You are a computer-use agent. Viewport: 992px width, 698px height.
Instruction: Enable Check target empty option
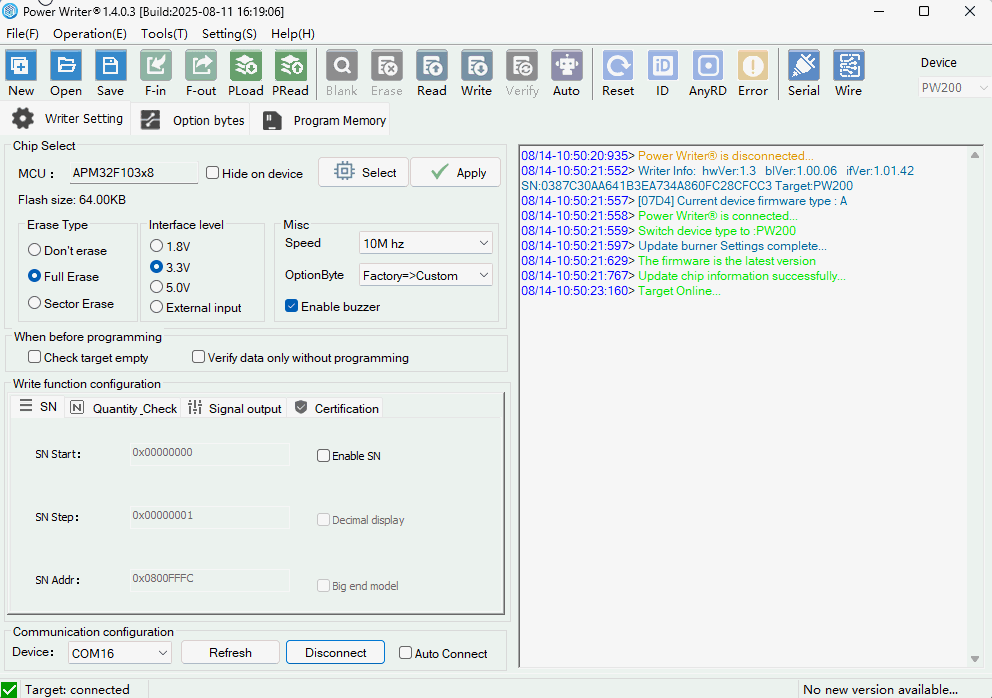[x=35, y=357]
